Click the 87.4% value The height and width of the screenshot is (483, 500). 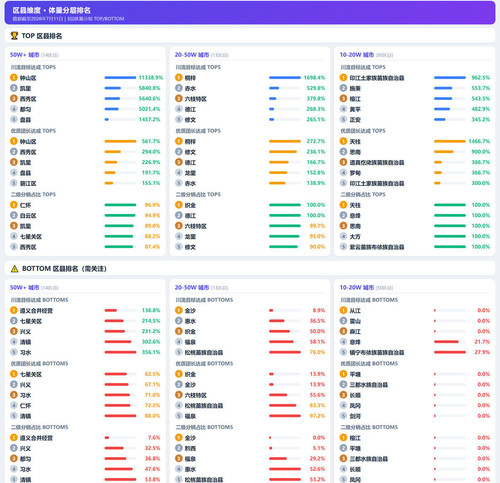tap(152, 247)
